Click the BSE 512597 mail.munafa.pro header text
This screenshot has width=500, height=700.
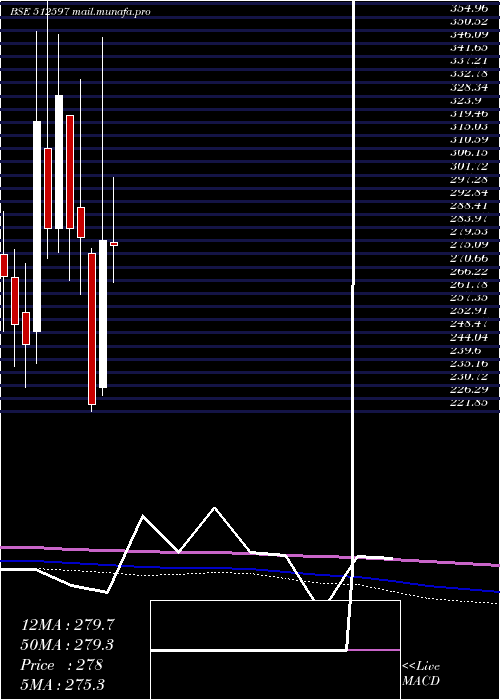(x=80, y=12)
